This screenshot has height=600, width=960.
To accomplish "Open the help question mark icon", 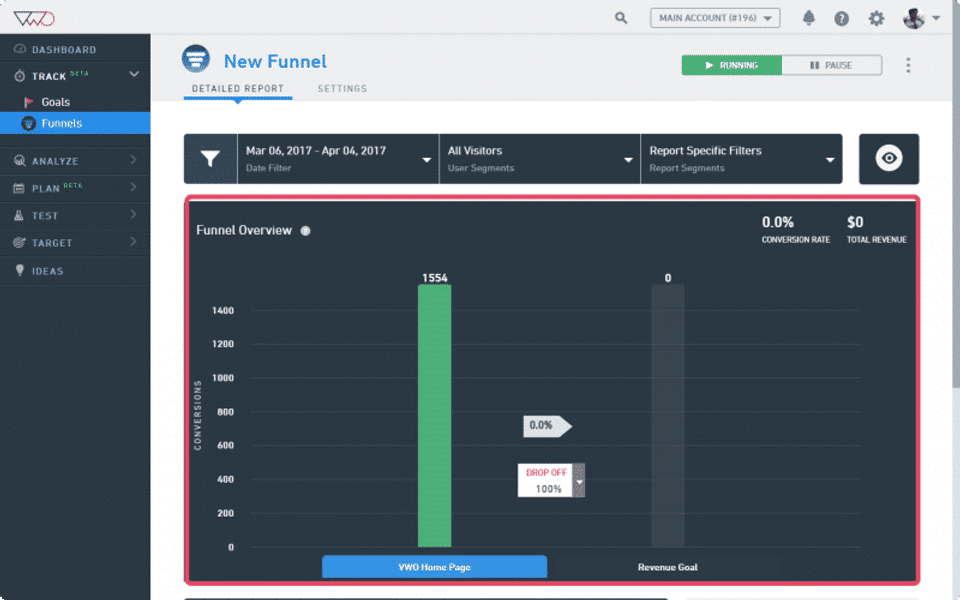I will click(842, 18).
